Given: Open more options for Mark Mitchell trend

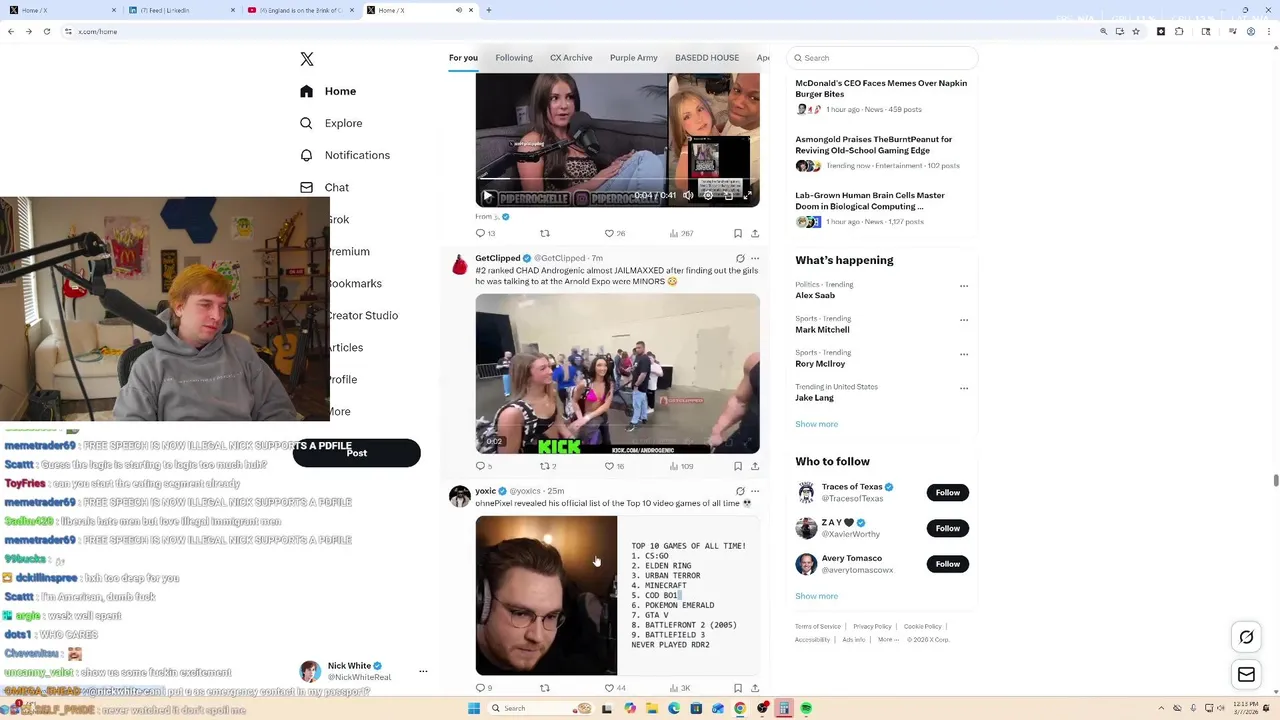Looking at the screenshot, I should click(x=964, y=320).
